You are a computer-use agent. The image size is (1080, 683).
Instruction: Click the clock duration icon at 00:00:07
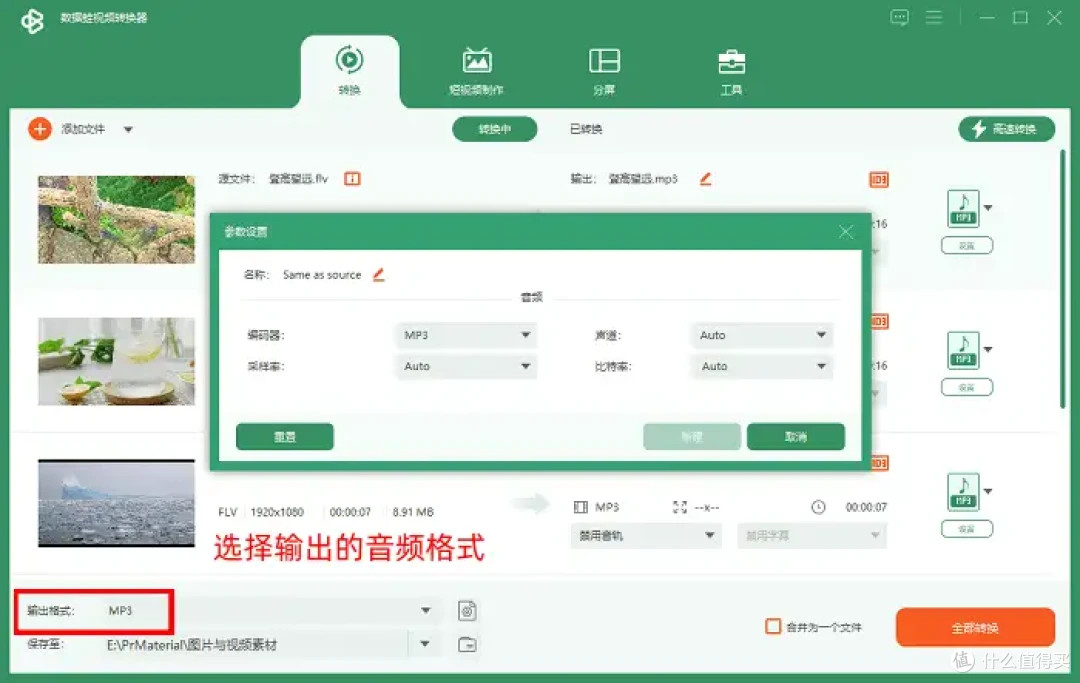coord(818,507)
